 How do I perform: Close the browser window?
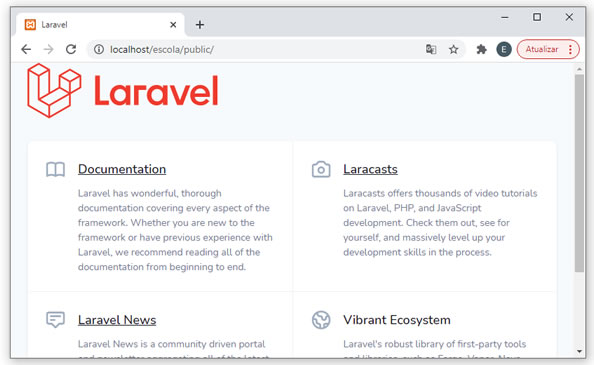(x=569, y=17)
